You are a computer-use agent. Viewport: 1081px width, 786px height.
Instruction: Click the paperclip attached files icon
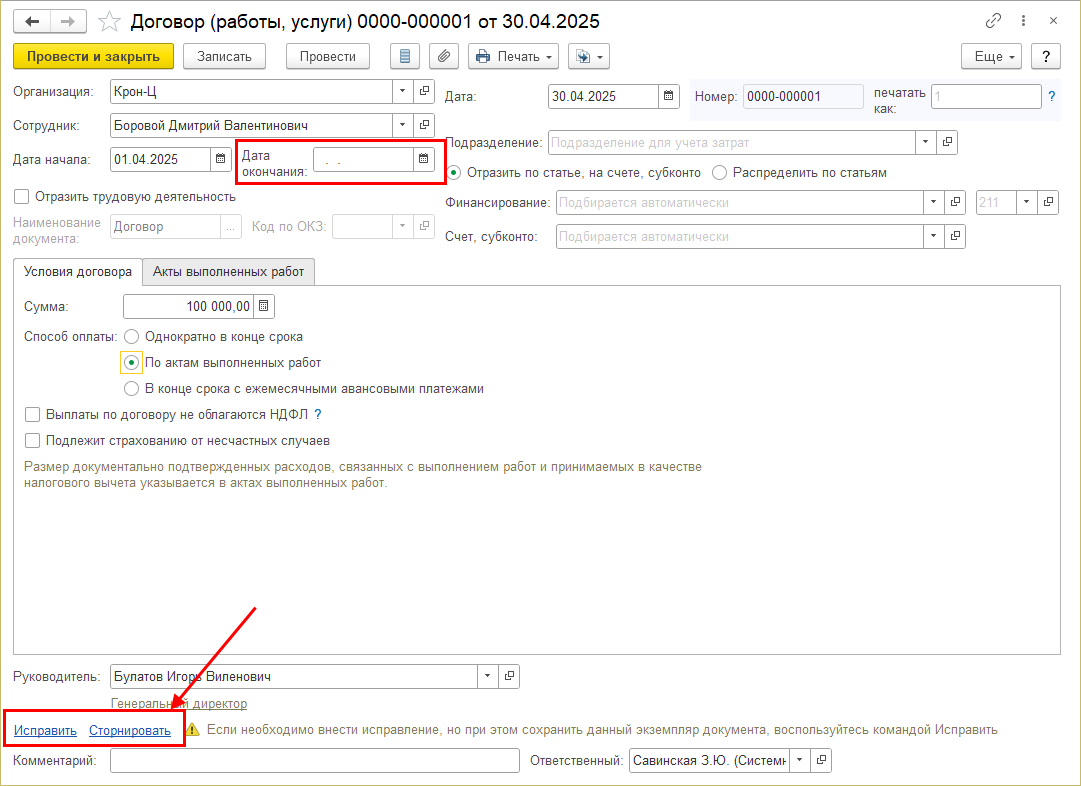tap(441, 57)
